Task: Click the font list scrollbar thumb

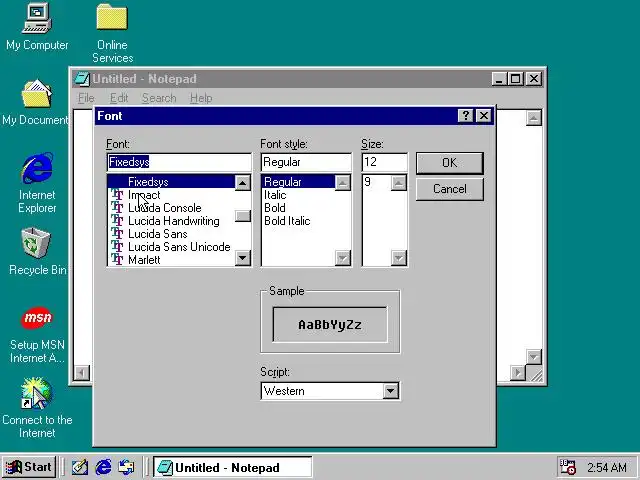Action: coord(243,216)
